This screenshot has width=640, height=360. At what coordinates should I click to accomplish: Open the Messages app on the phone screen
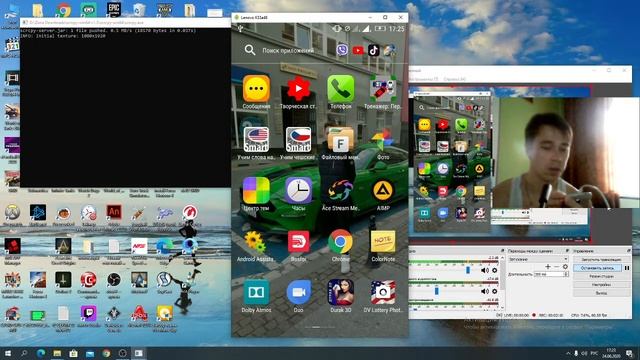pos(256,89)
